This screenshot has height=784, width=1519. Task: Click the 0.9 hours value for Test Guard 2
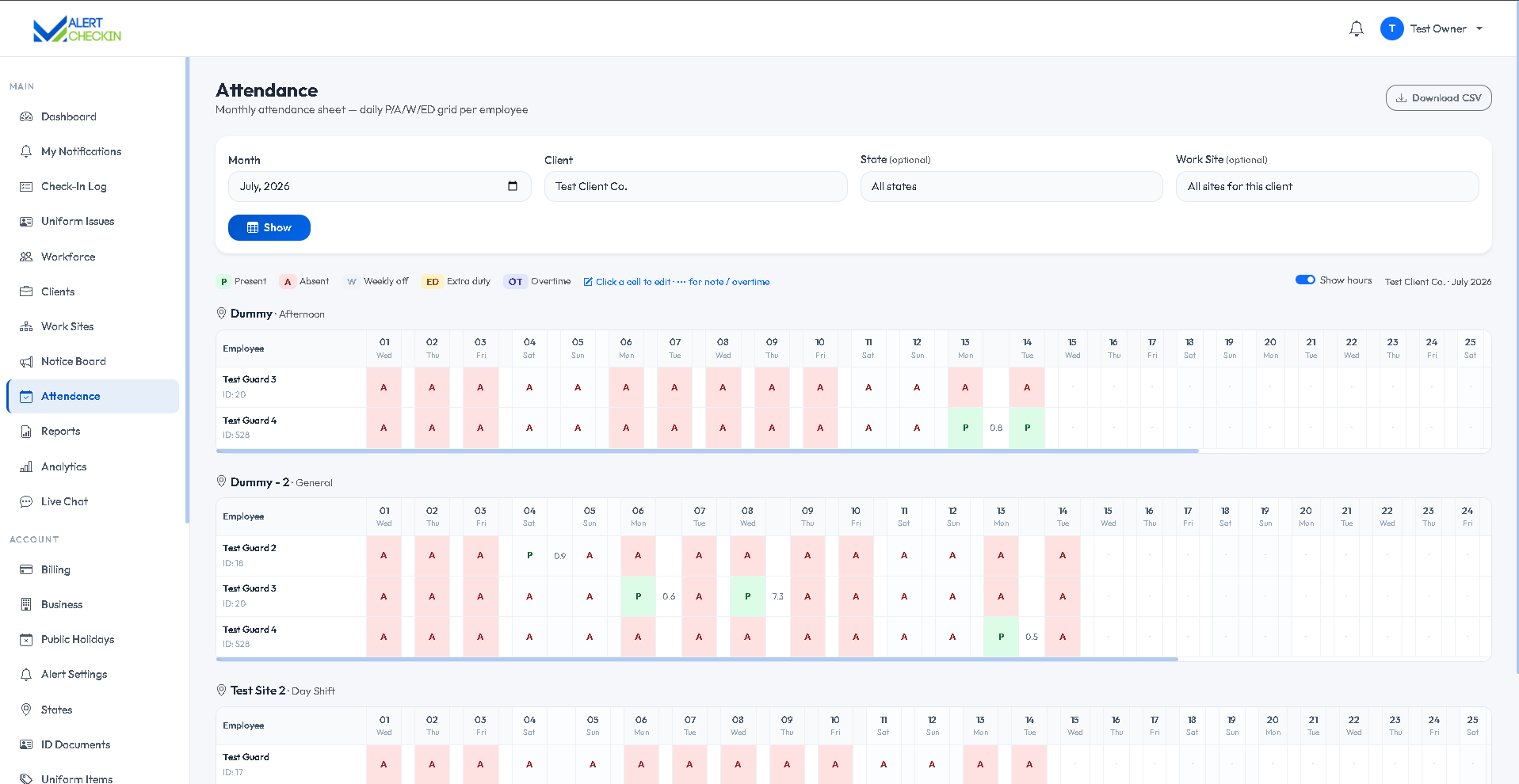(x=559, y=556)
